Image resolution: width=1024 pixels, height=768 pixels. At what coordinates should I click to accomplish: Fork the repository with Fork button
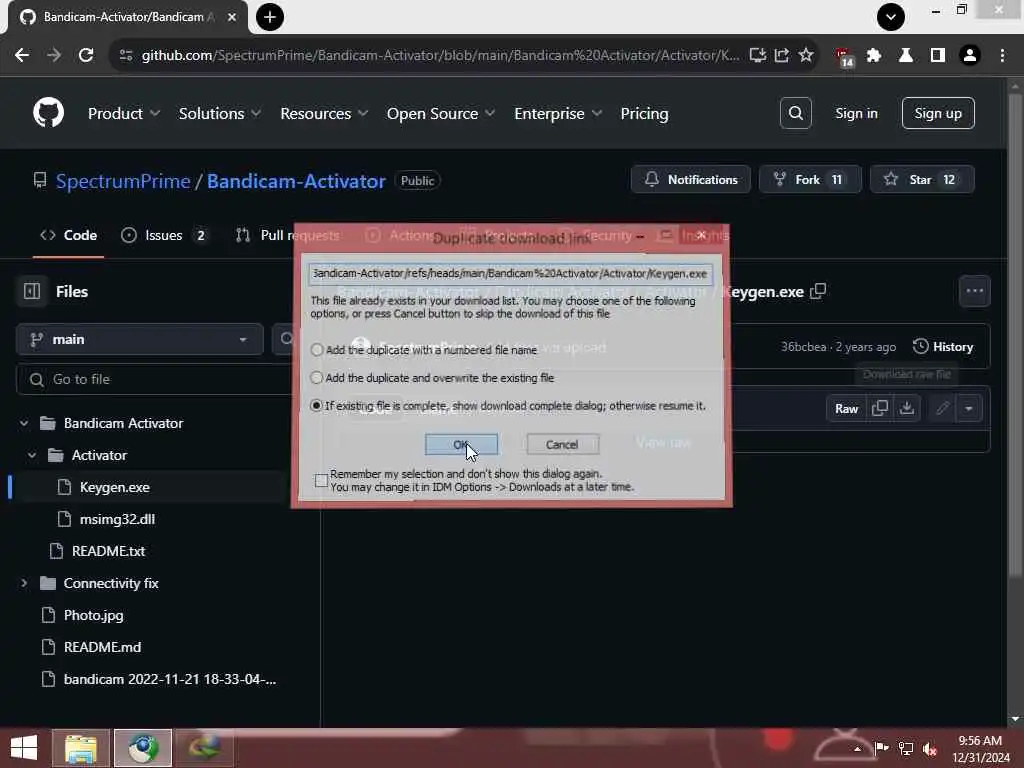[810, 180]
